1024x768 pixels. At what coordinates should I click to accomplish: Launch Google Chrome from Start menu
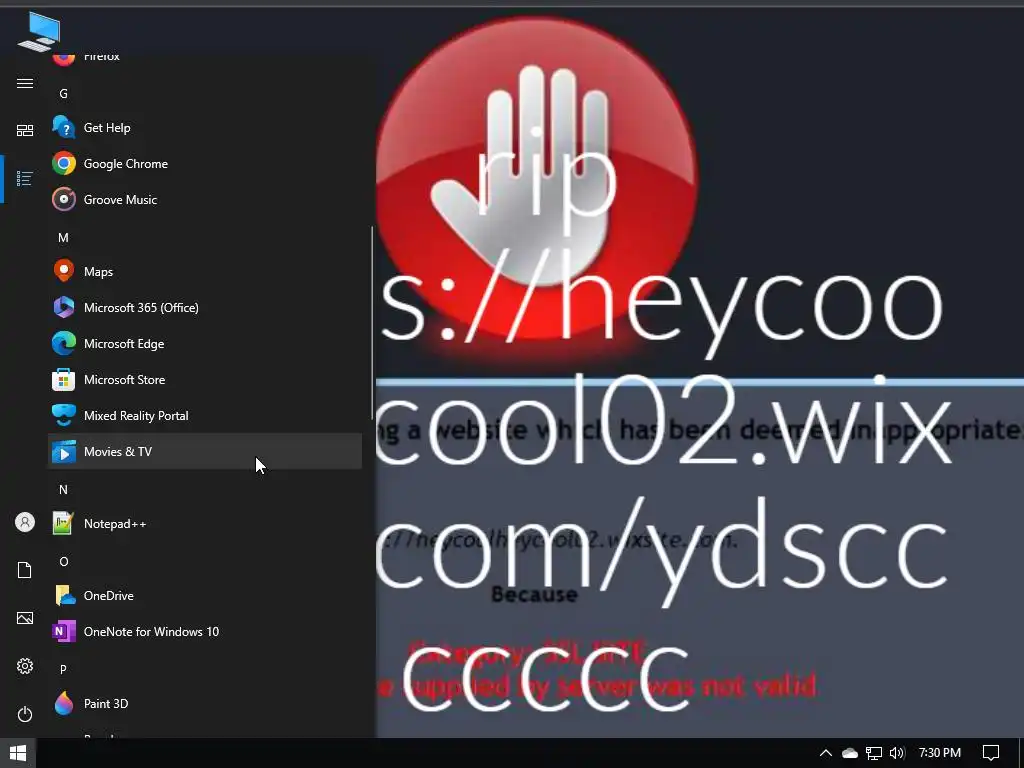coord(204,164)
